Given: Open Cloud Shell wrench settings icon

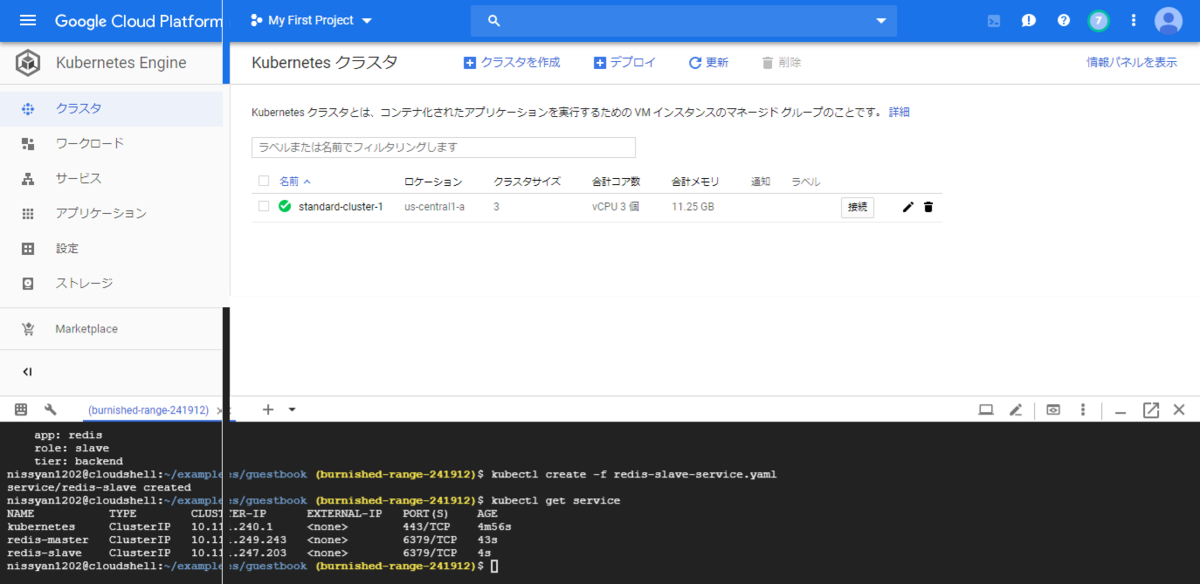Looking at the screenshot, I should (50, 409).
